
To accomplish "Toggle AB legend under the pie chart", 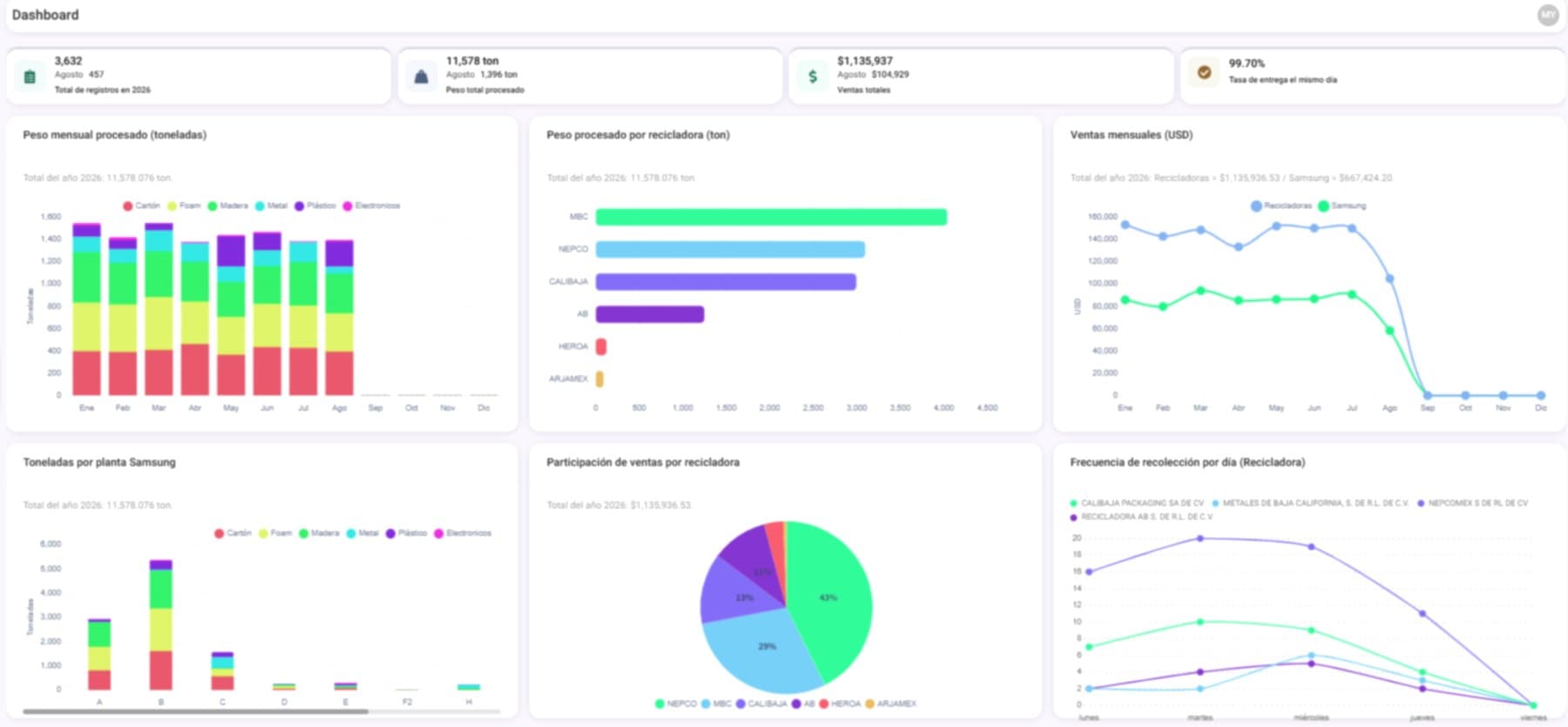I will tap(802, 703).
